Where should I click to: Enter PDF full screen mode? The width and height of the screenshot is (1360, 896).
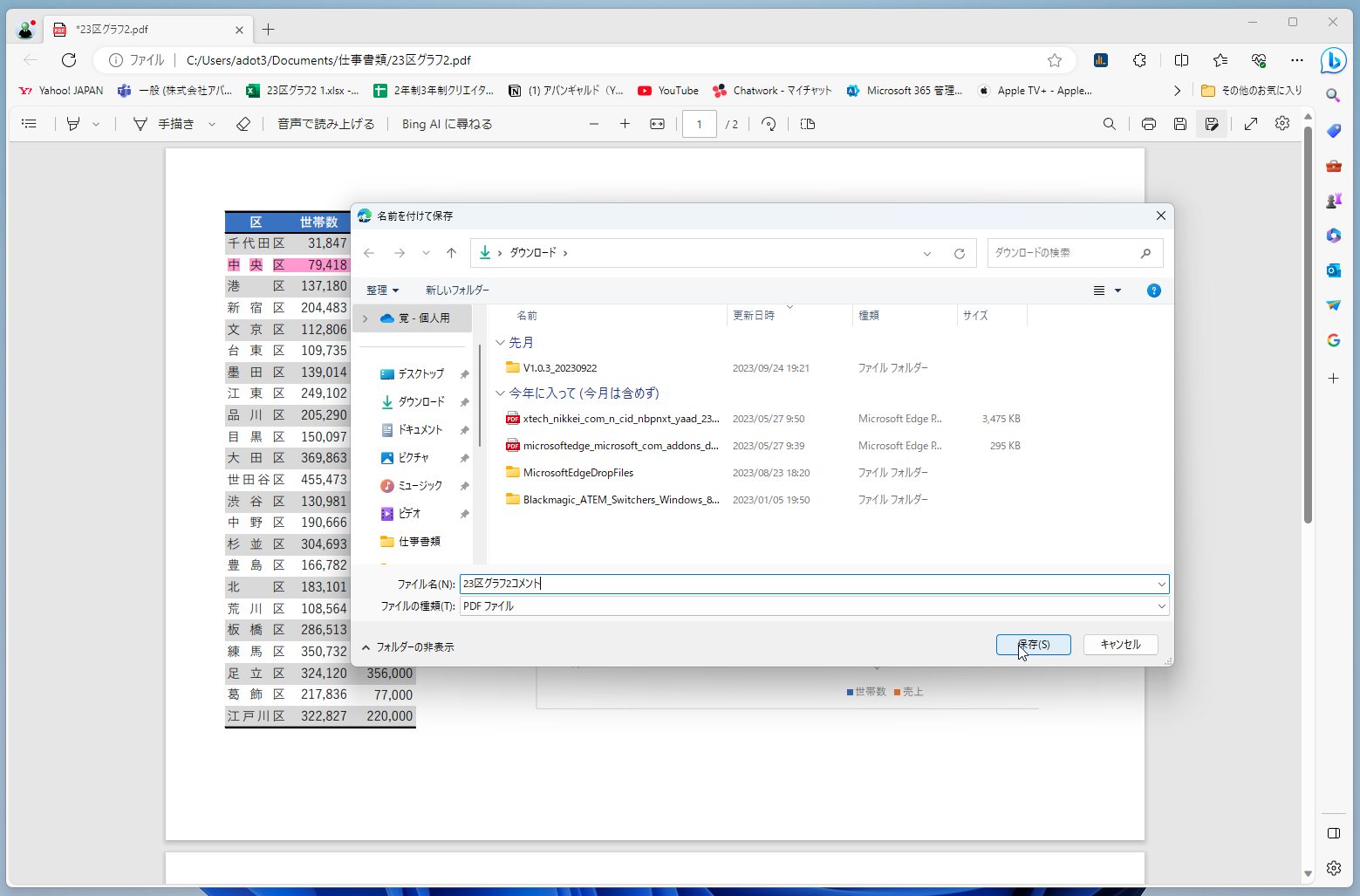pos(1251,124)
